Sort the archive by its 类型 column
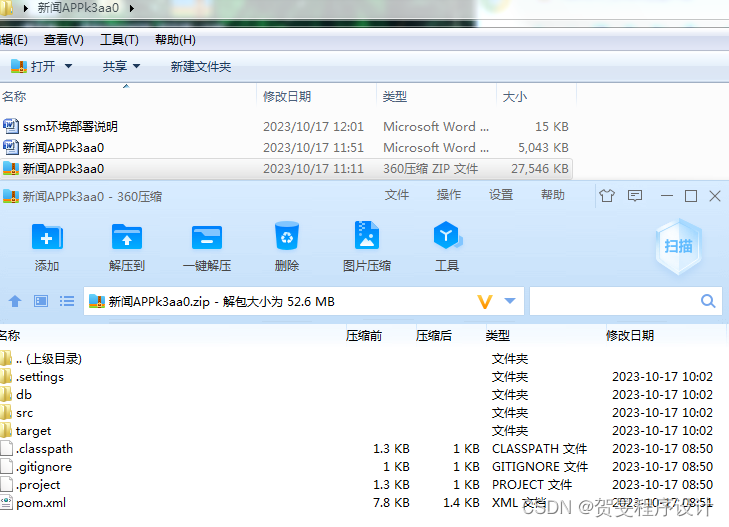This screenshot has width=729, height=527. [497, 336]
